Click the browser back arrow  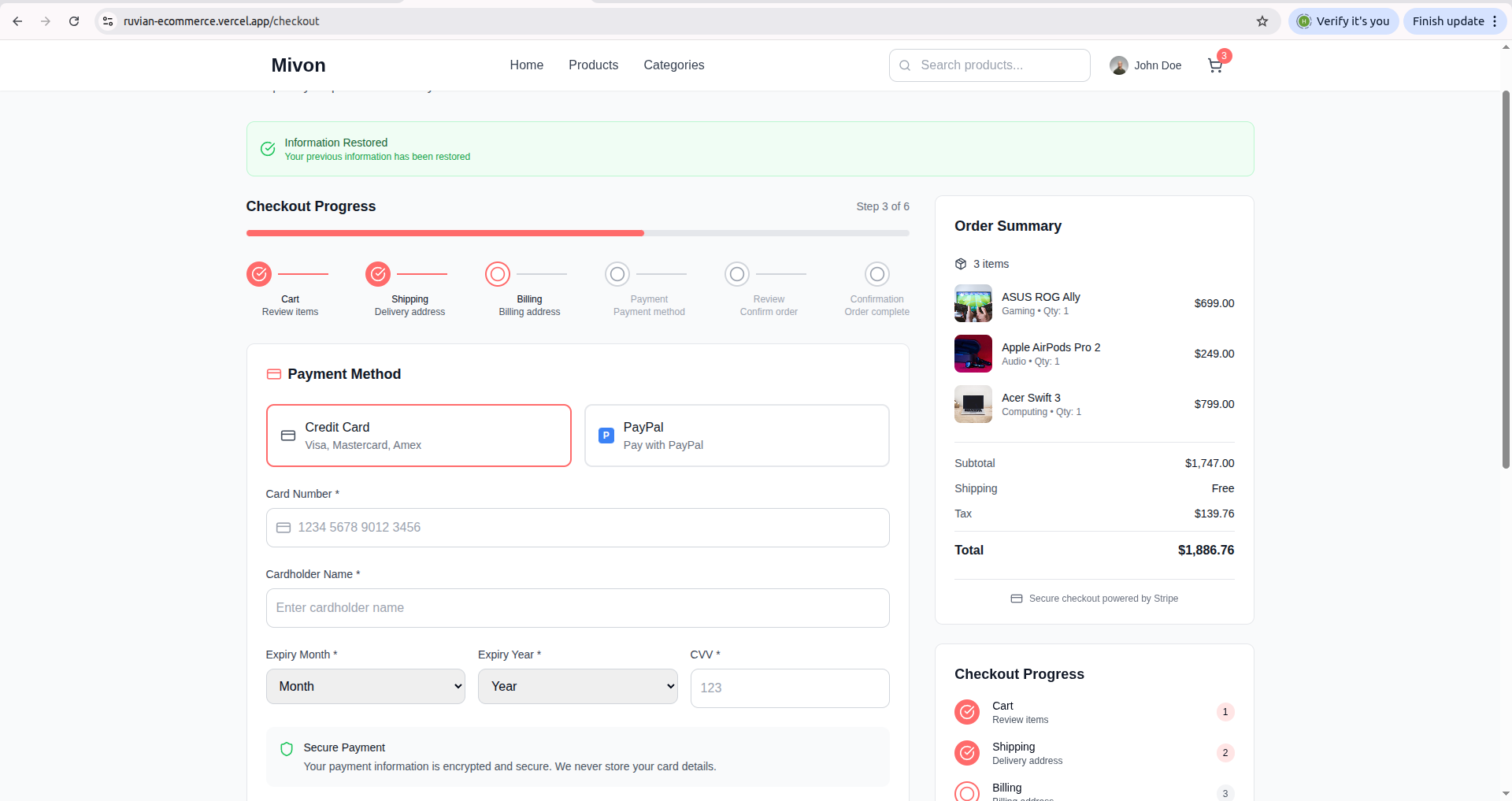[17, 21]
